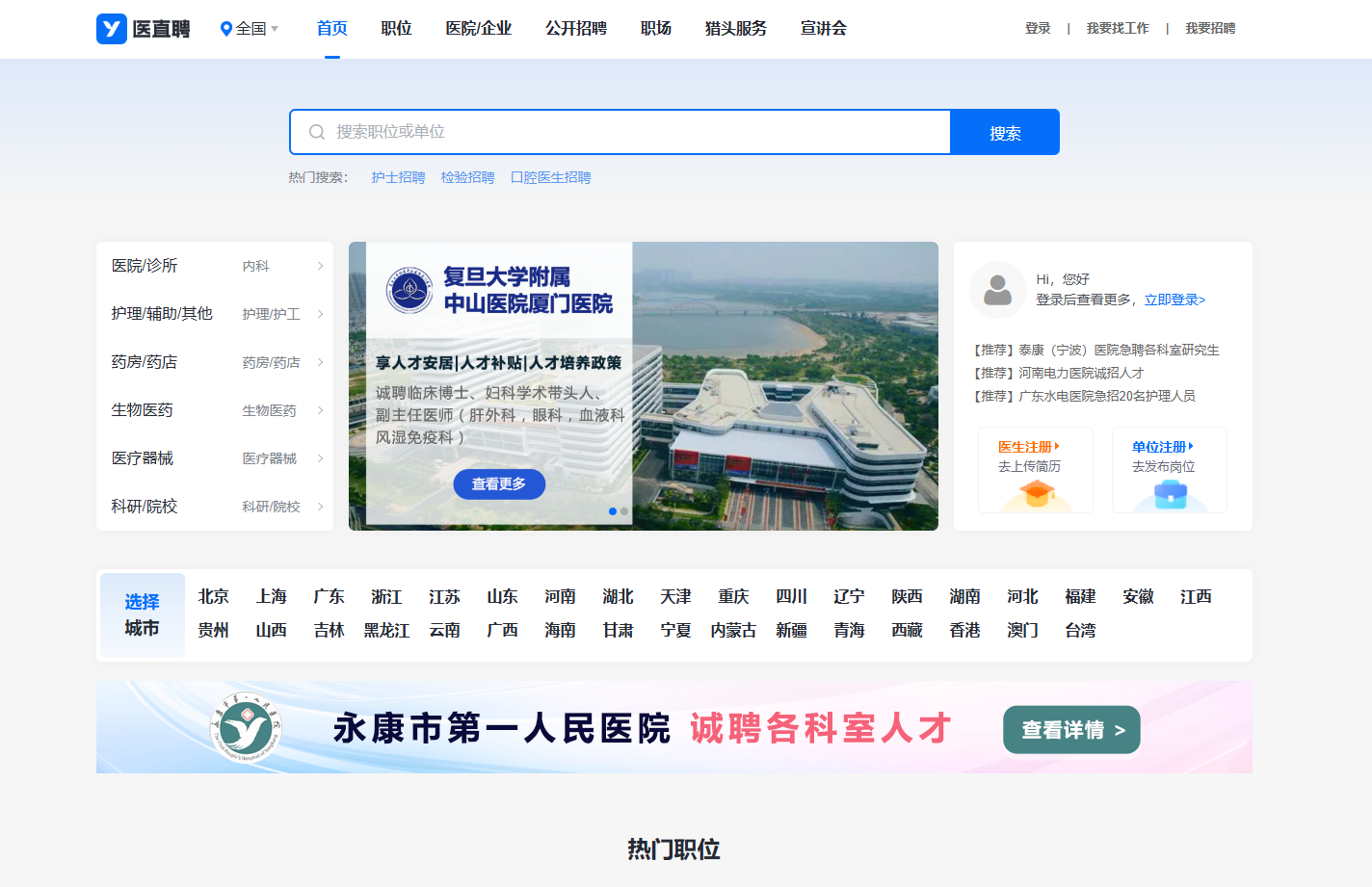The height and width of the screenshot is (887, 1372).
Task: Expand the 科研/院校 category arrow
Action: click(320, 507)
